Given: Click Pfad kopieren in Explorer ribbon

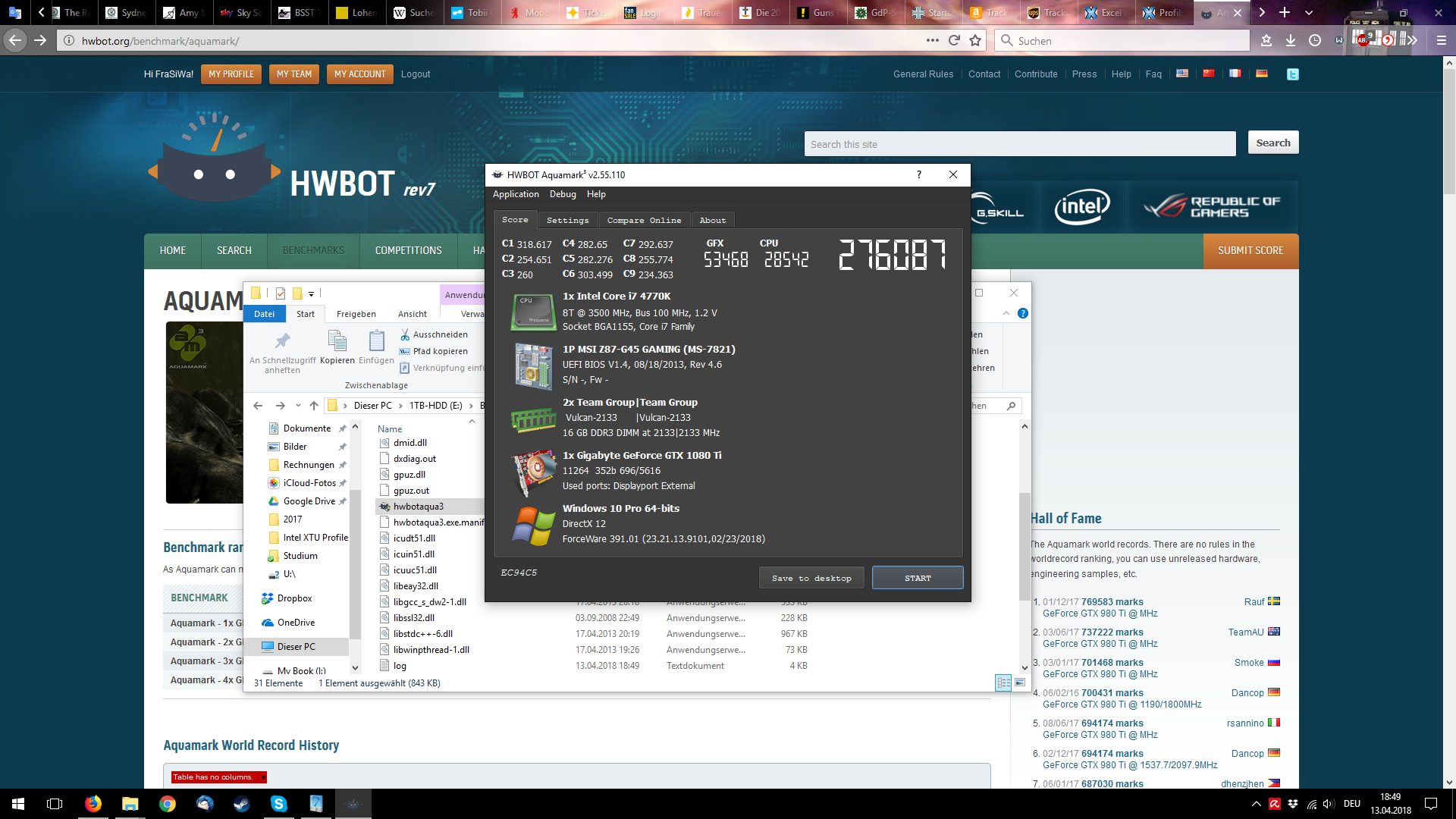Looking at the screenshot, I should (434, 351).
